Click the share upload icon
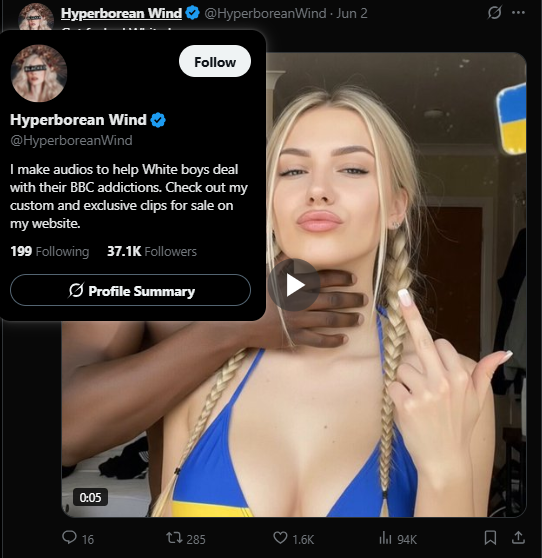Screen dimensions: 542x558 point(518,538)
